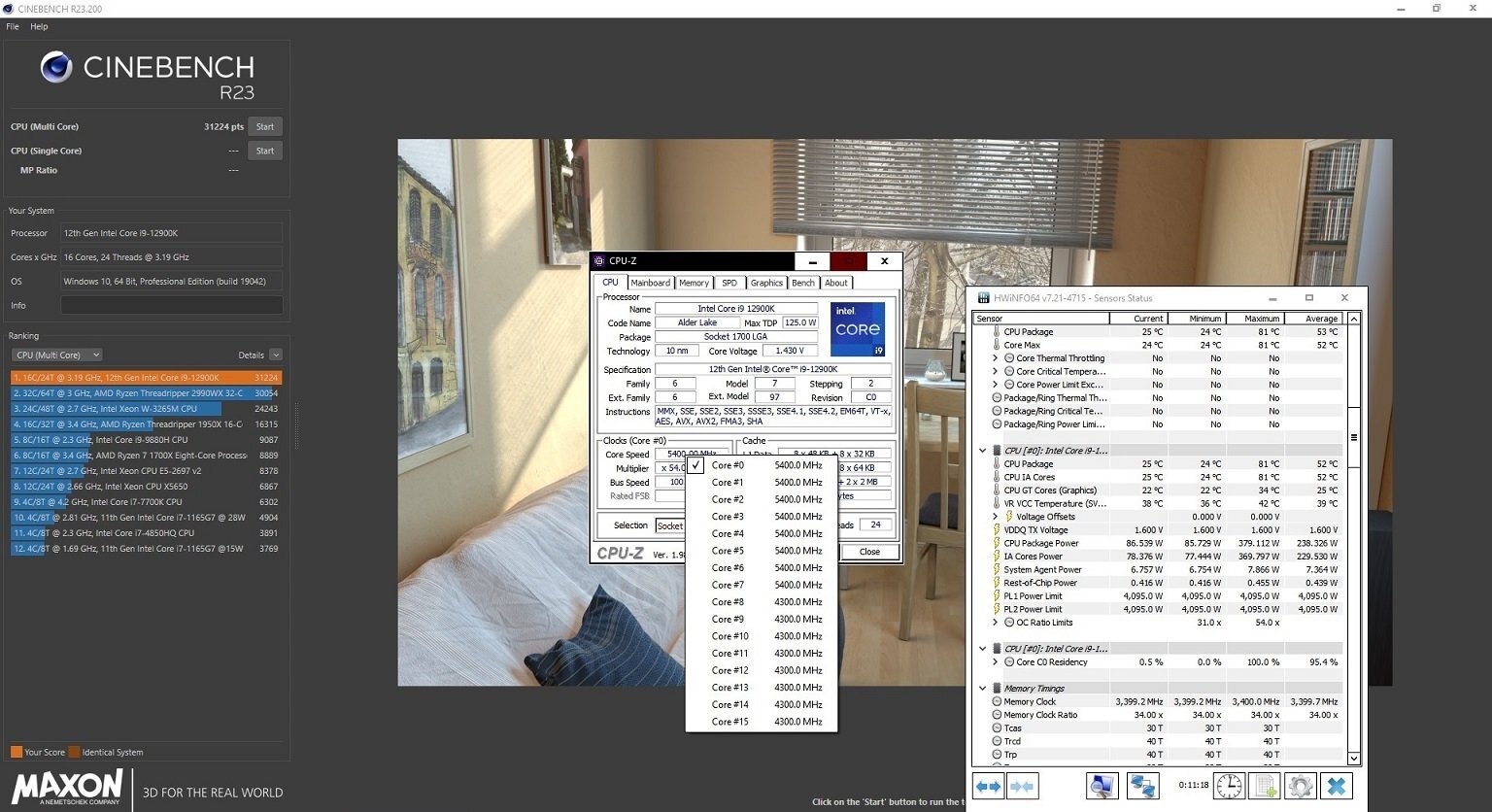Click the CPU-Z title bar app icon

pos(598,261)
